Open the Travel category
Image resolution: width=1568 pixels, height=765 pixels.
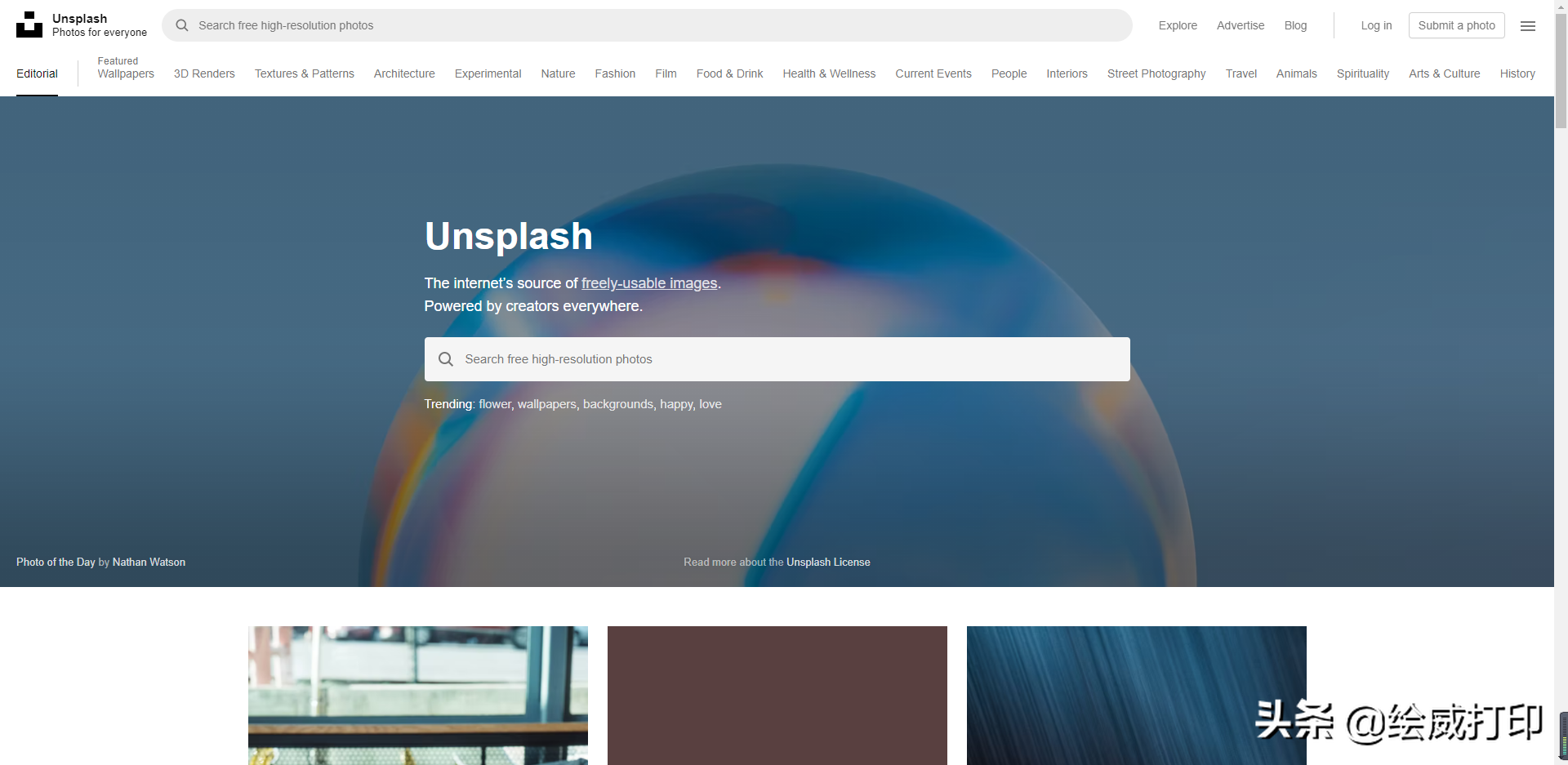click(1241, 73)
